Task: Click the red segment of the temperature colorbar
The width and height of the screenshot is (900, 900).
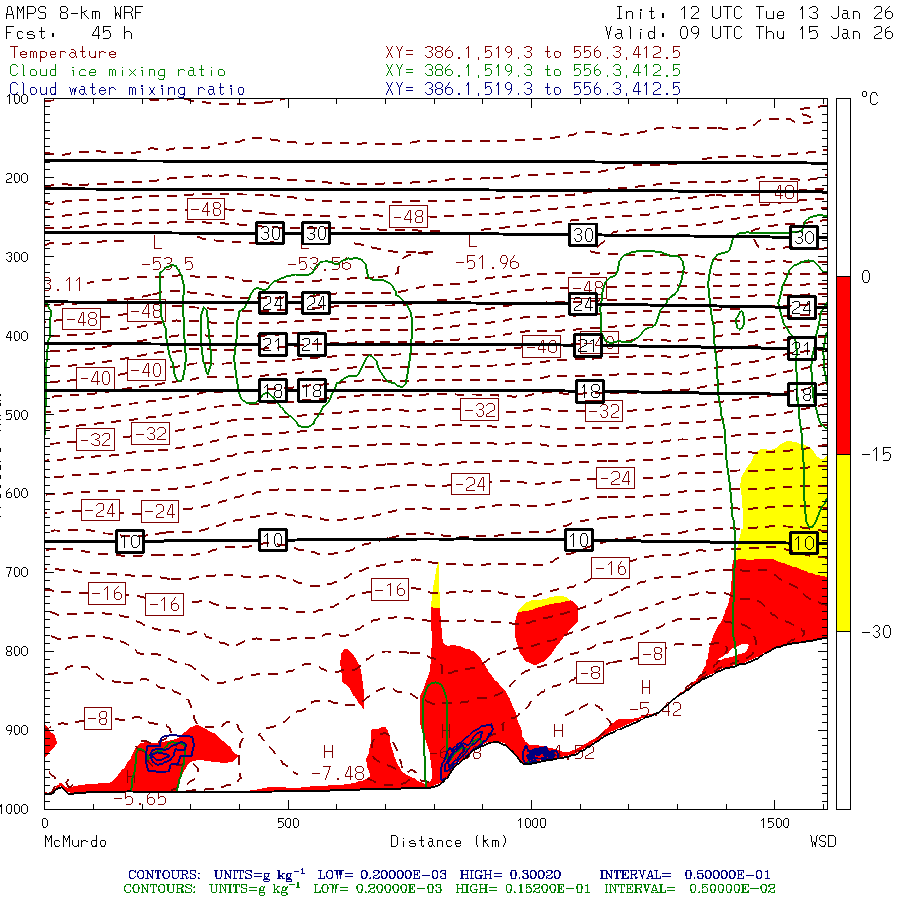Action: pyautogui.click(x=843, y=365)
